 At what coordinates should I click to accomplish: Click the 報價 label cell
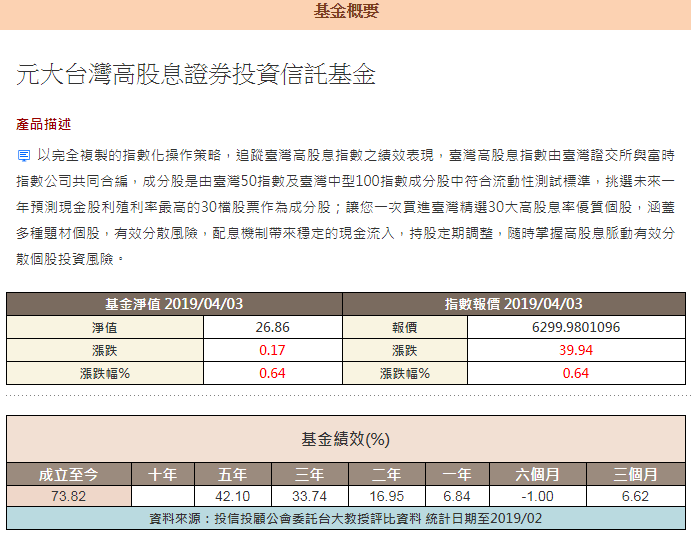405,327
